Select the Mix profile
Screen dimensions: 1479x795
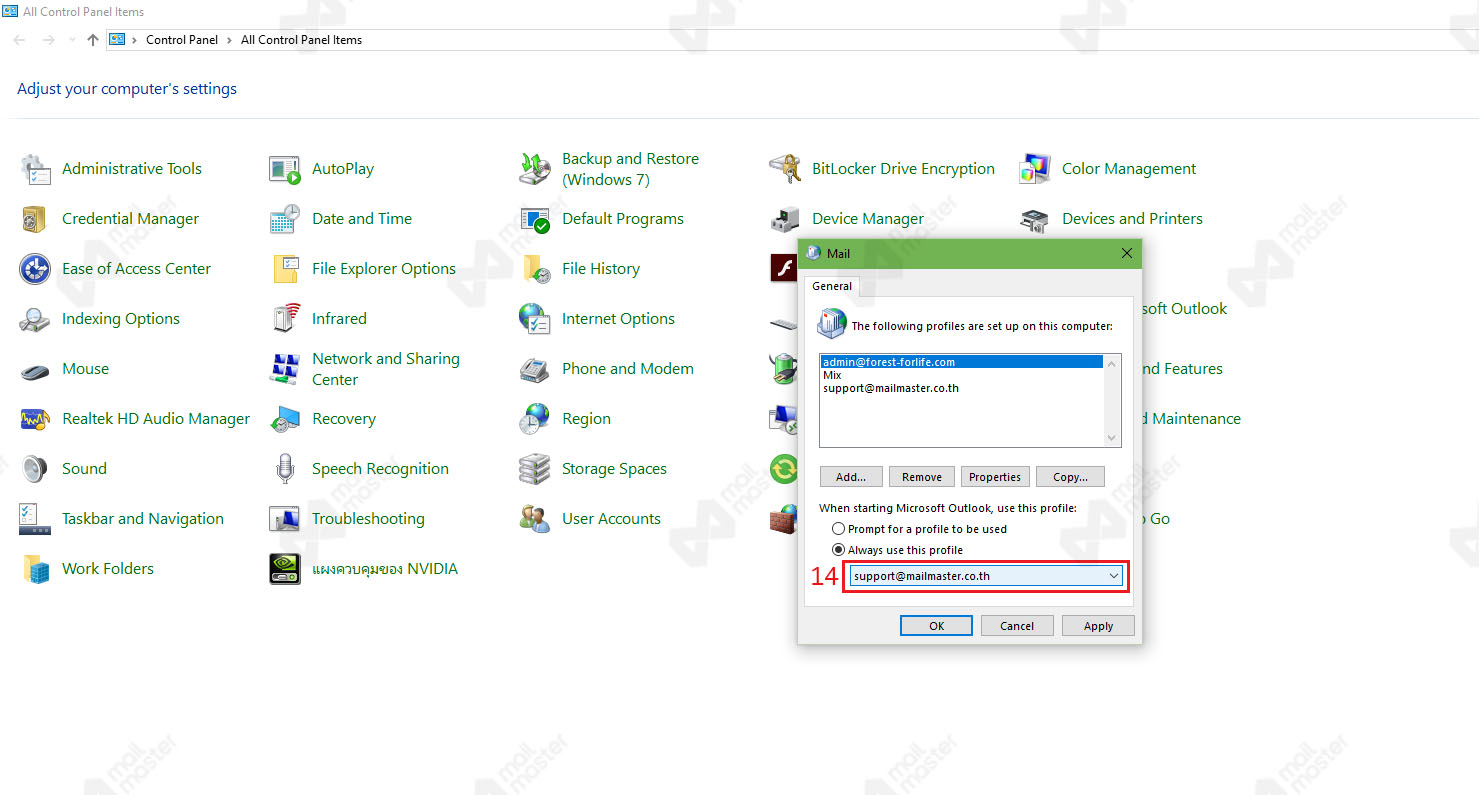click(x=961, y=375)
